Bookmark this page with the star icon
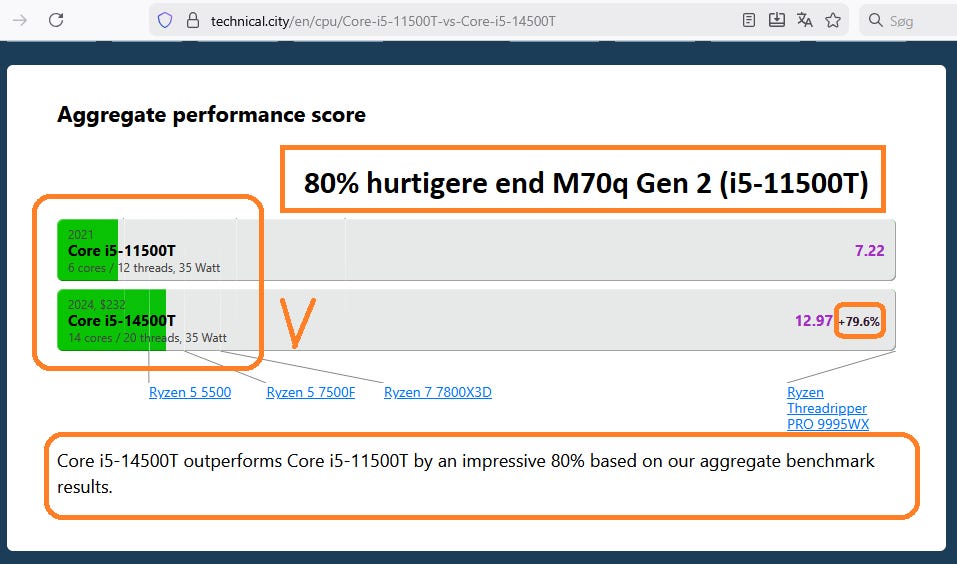Viewport: 957px width, 564px height. point(833,20)
